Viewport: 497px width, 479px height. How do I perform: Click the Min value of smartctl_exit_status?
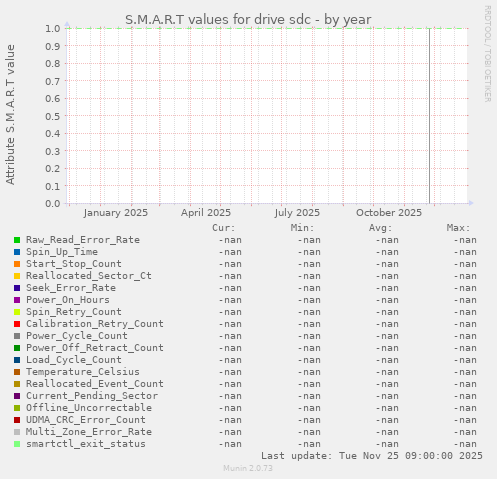tap(309, 444)
